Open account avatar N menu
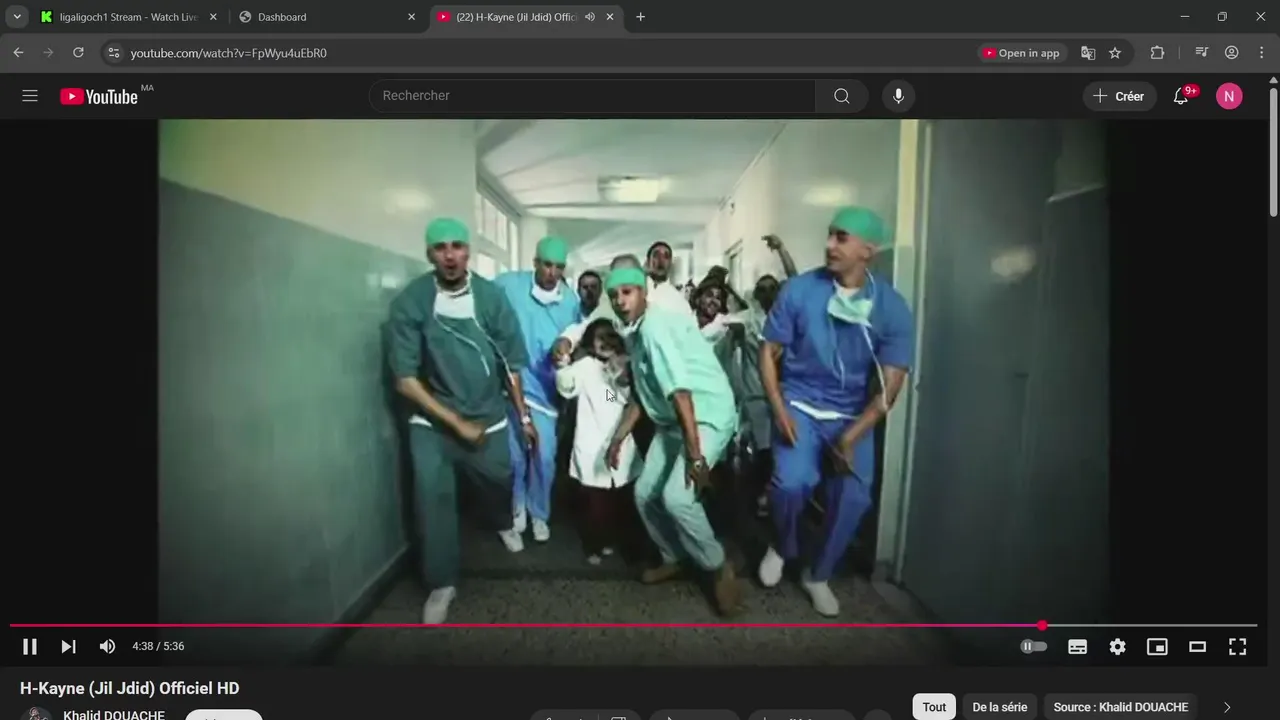 1229,96
